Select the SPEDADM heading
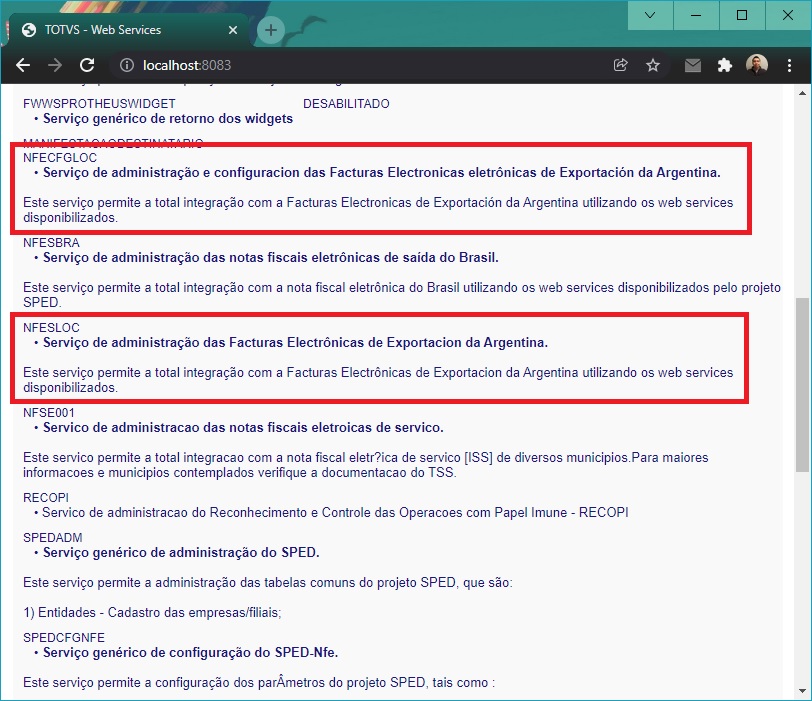This screenshot has width=812, height=701. point(52,538)
